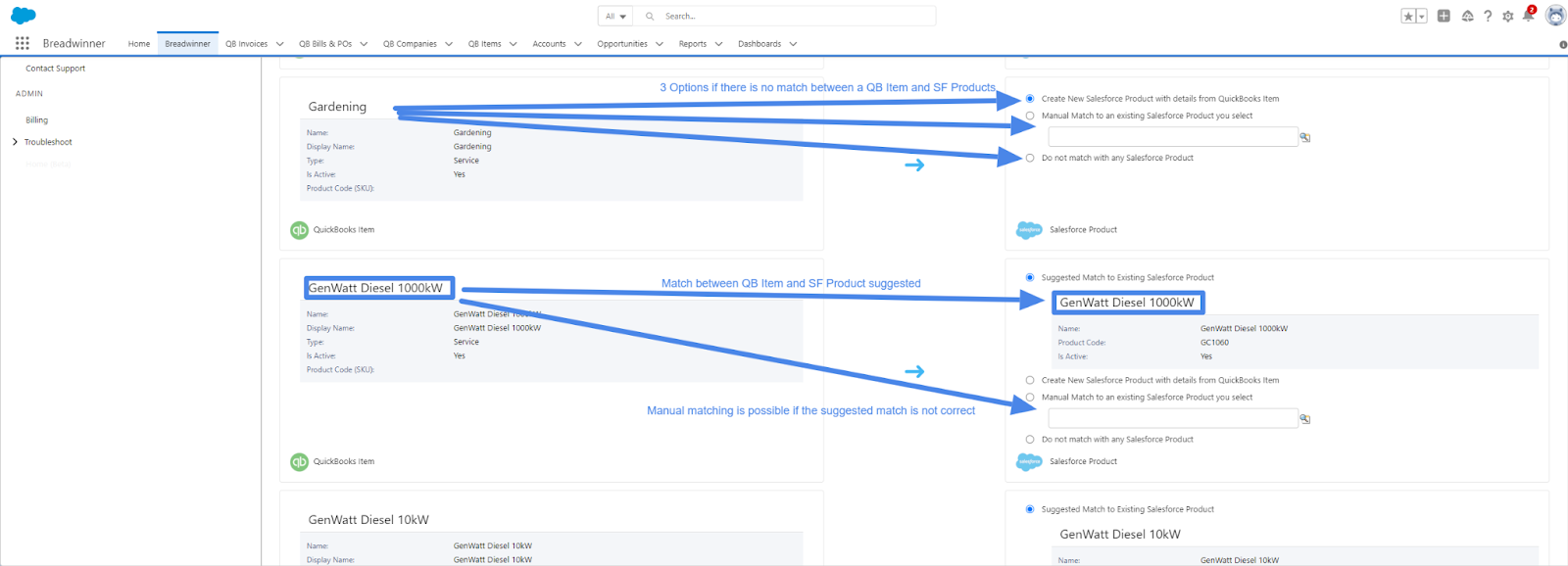Click the Breadwinner app name label
The height and width of the screenshot is (566, 1568).
point(73,44)
